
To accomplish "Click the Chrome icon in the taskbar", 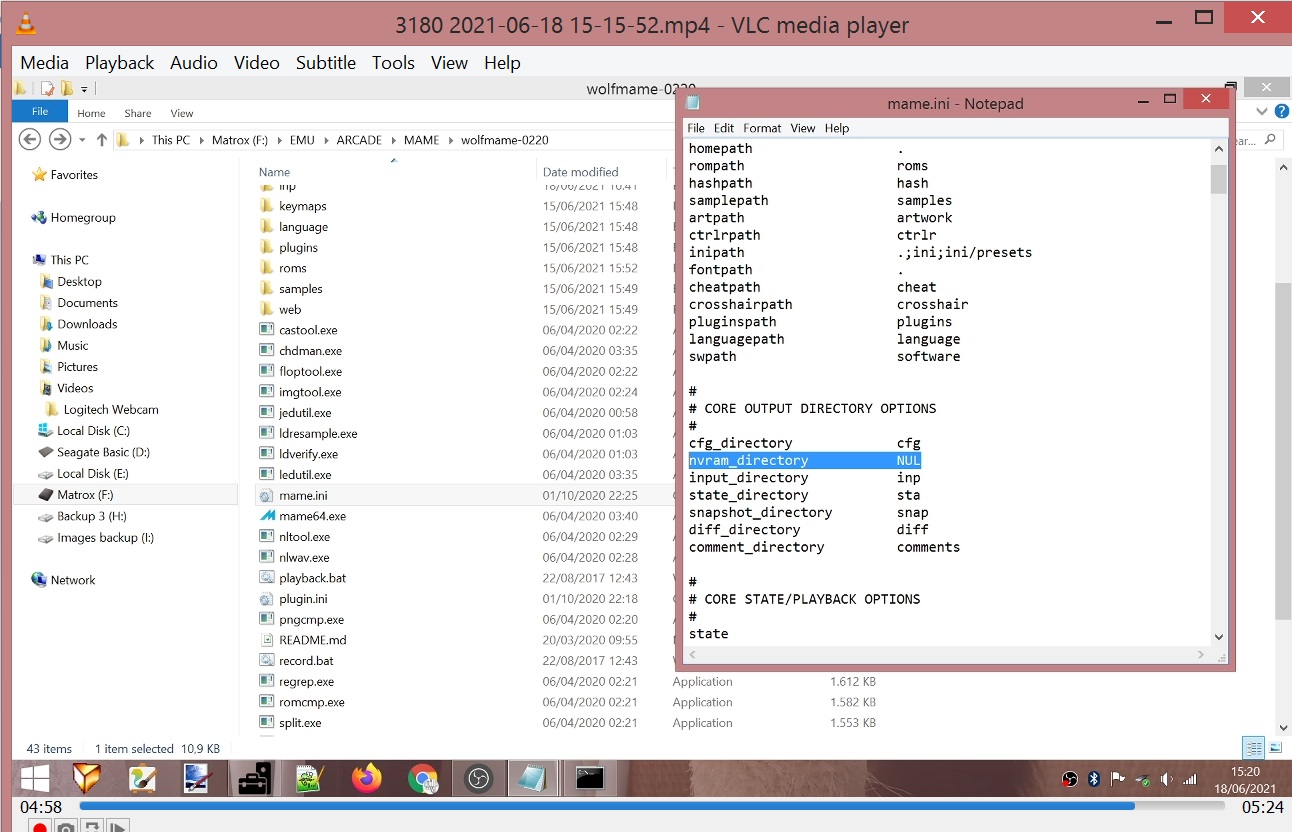I will (423, 778).
